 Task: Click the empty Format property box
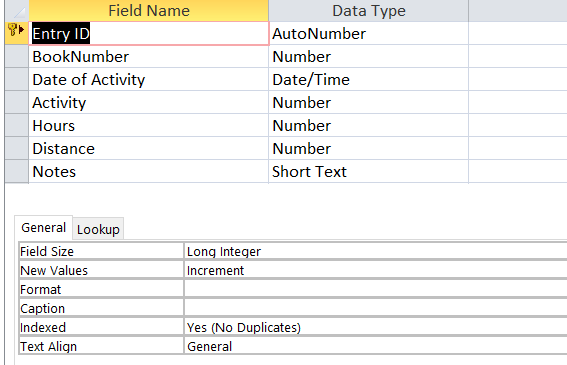pyautogui.click(x=376, y=289)
